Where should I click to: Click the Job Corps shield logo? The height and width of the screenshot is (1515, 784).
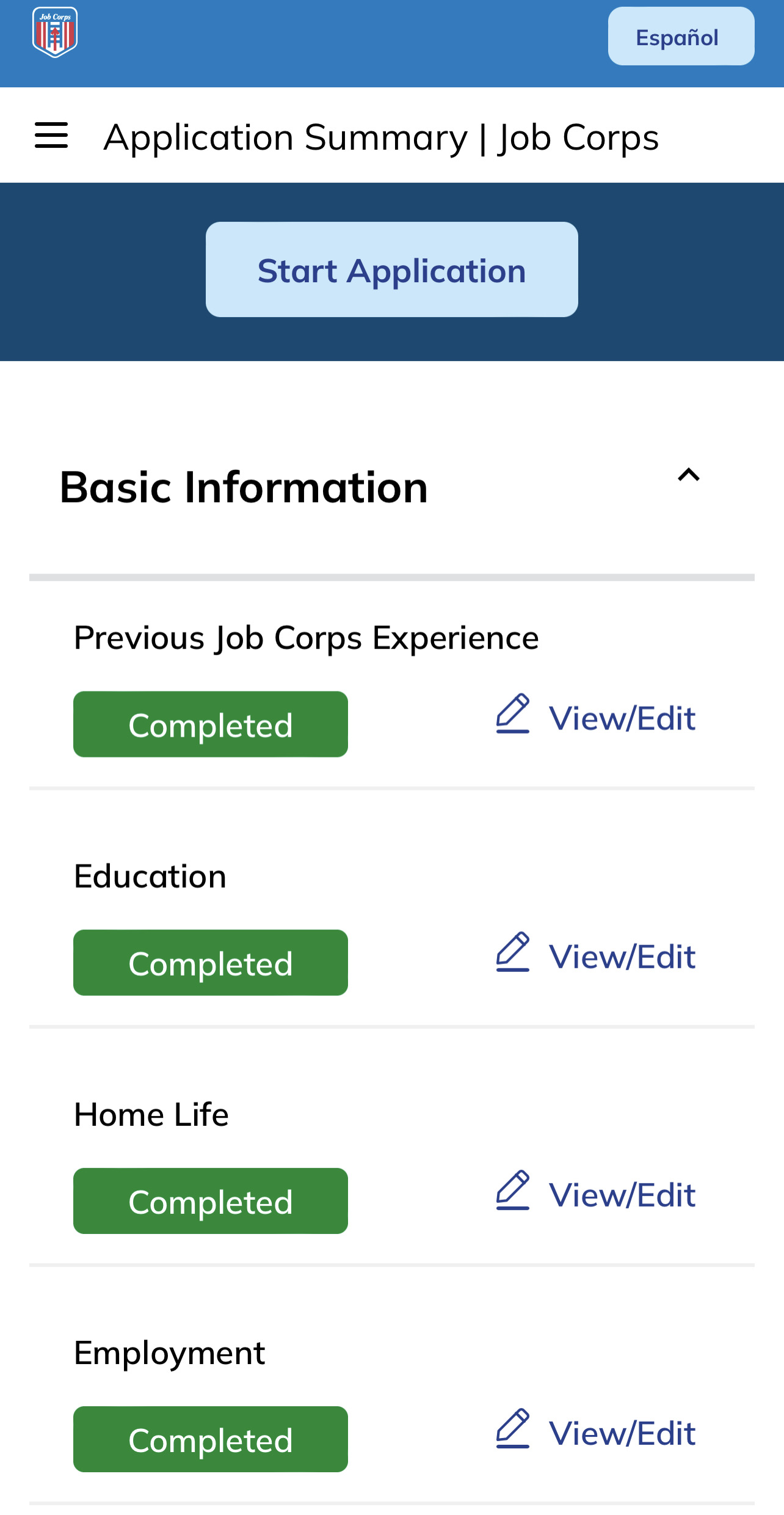[55, 32]
